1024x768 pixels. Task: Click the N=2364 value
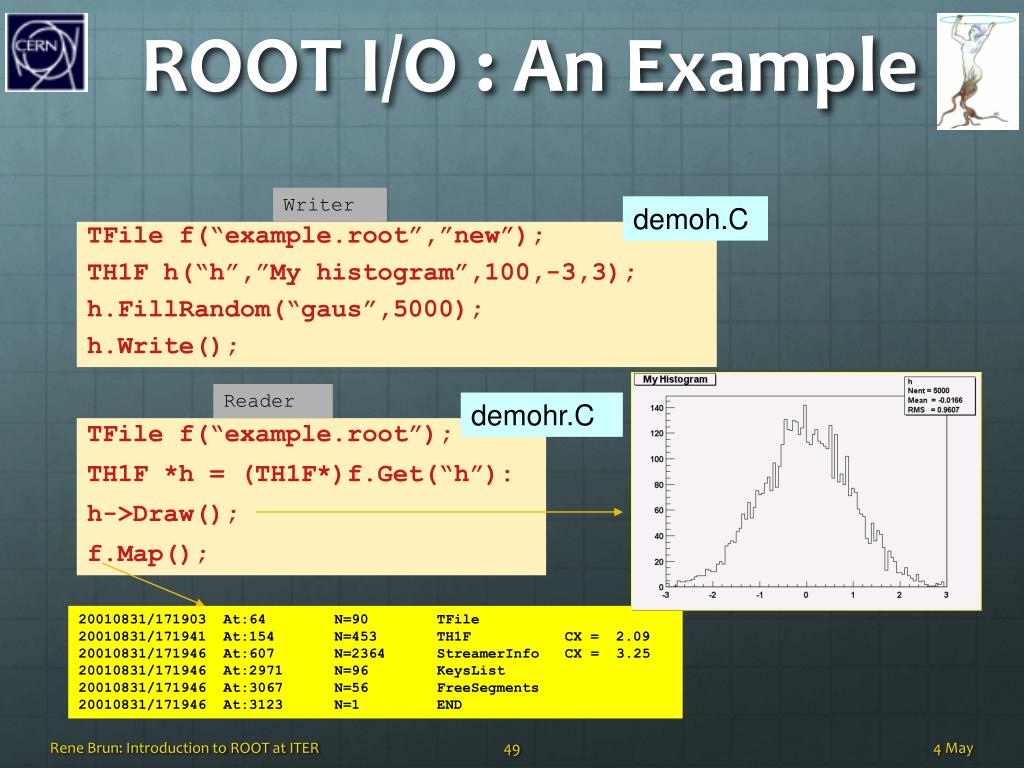(360, 653)
